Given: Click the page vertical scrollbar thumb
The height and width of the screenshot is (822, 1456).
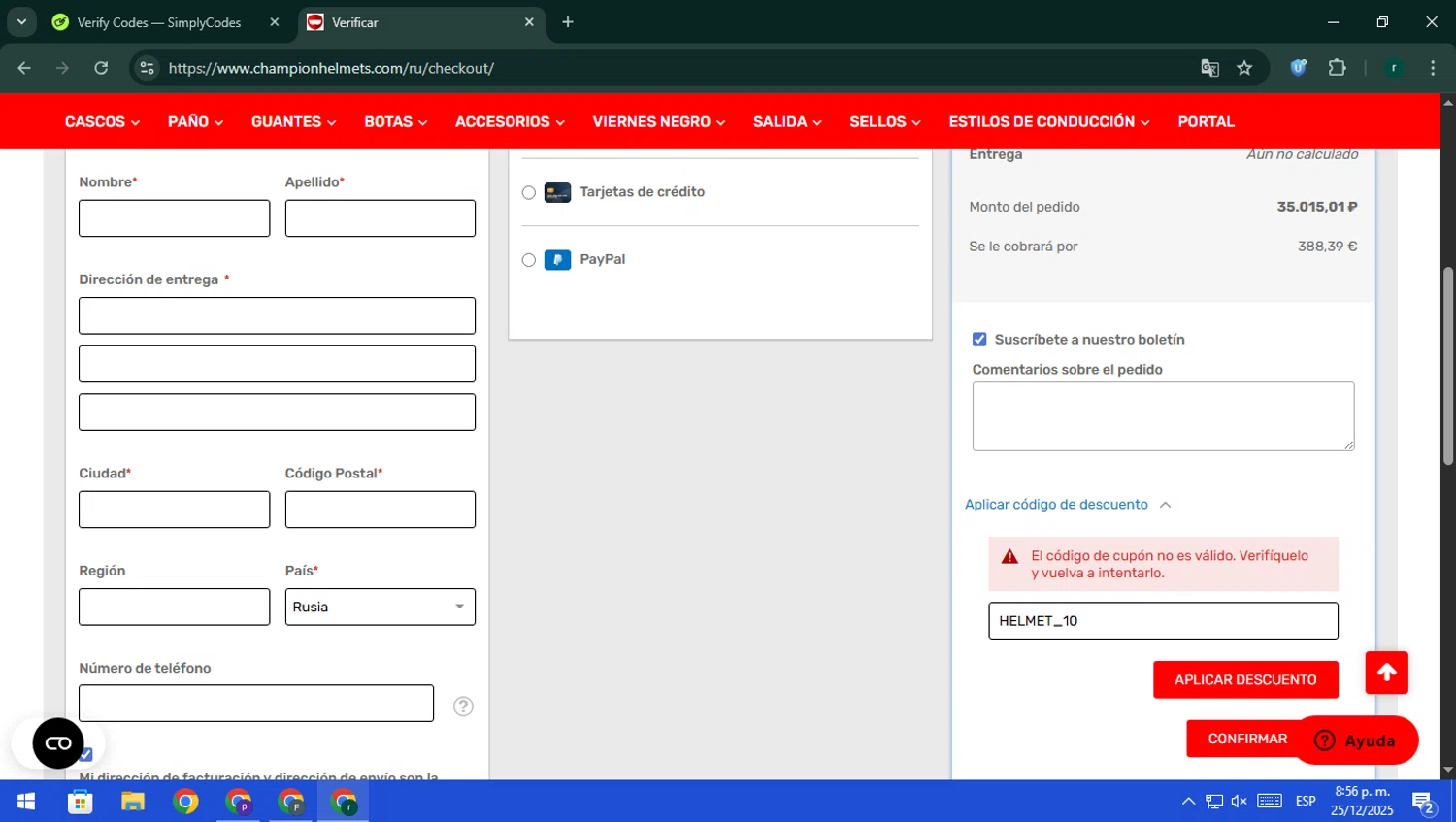Looking at the screenshot, I should [1448, 365].
